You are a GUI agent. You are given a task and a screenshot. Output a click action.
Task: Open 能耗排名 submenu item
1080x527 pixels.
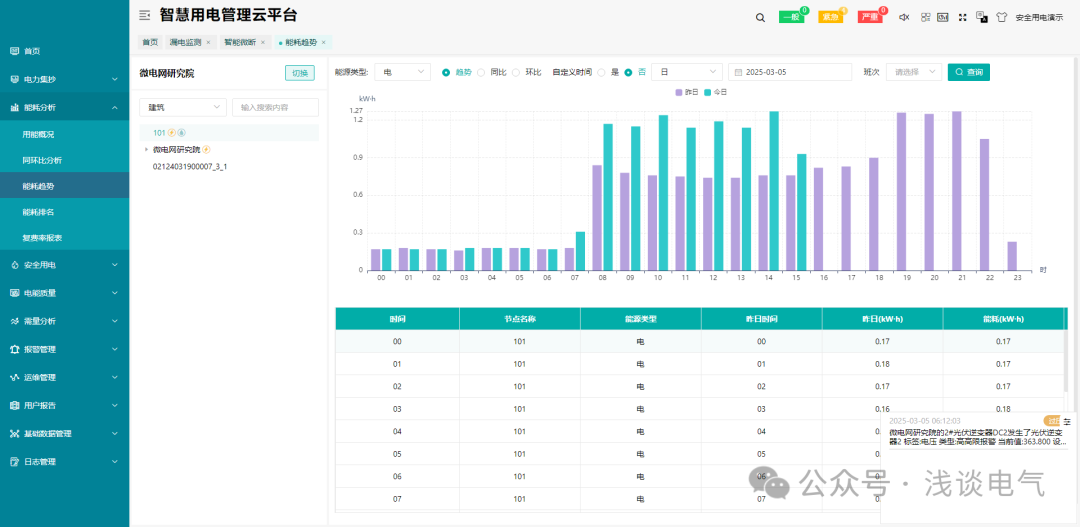pyautogui.click(x=64, y=211)
